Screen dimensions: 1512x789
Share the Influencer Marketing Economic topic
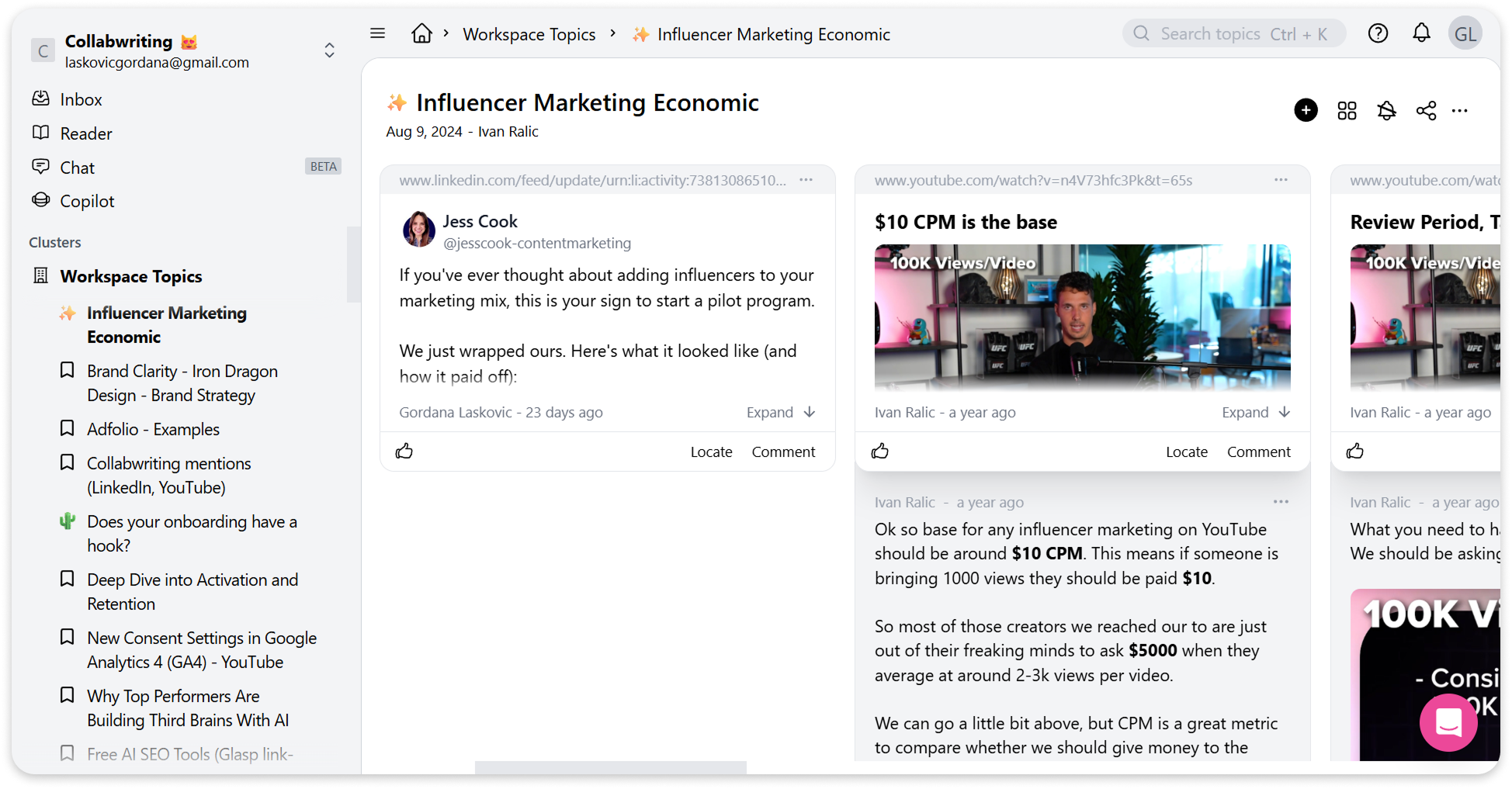(x=1426, y=110)
